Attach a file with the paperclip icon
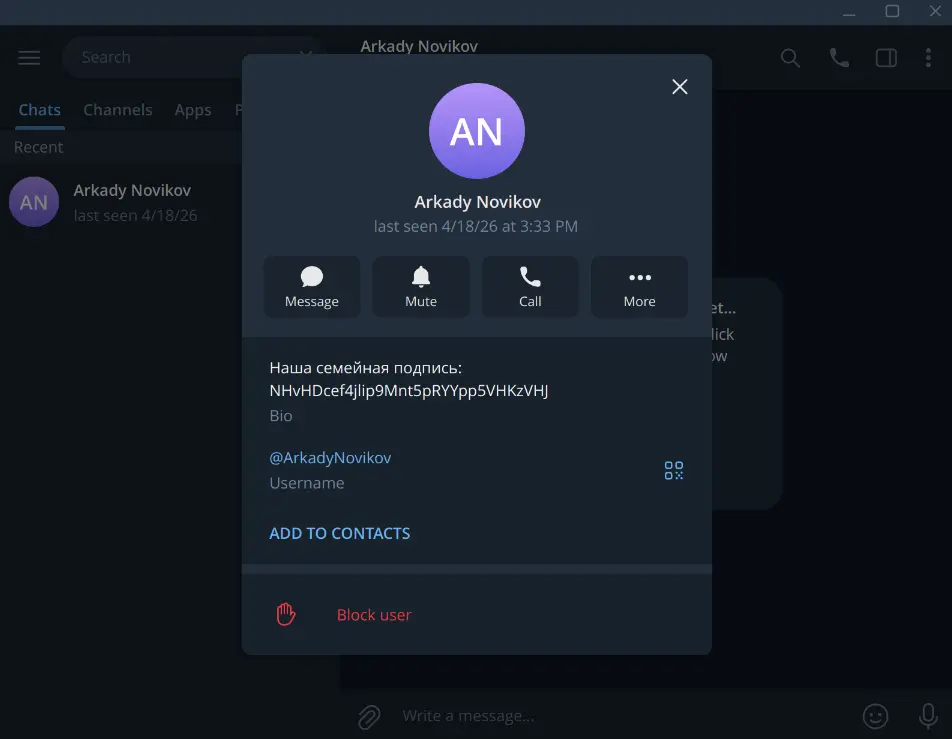The width and height of the screenshot is (952, 739). [x=368, y=716]
